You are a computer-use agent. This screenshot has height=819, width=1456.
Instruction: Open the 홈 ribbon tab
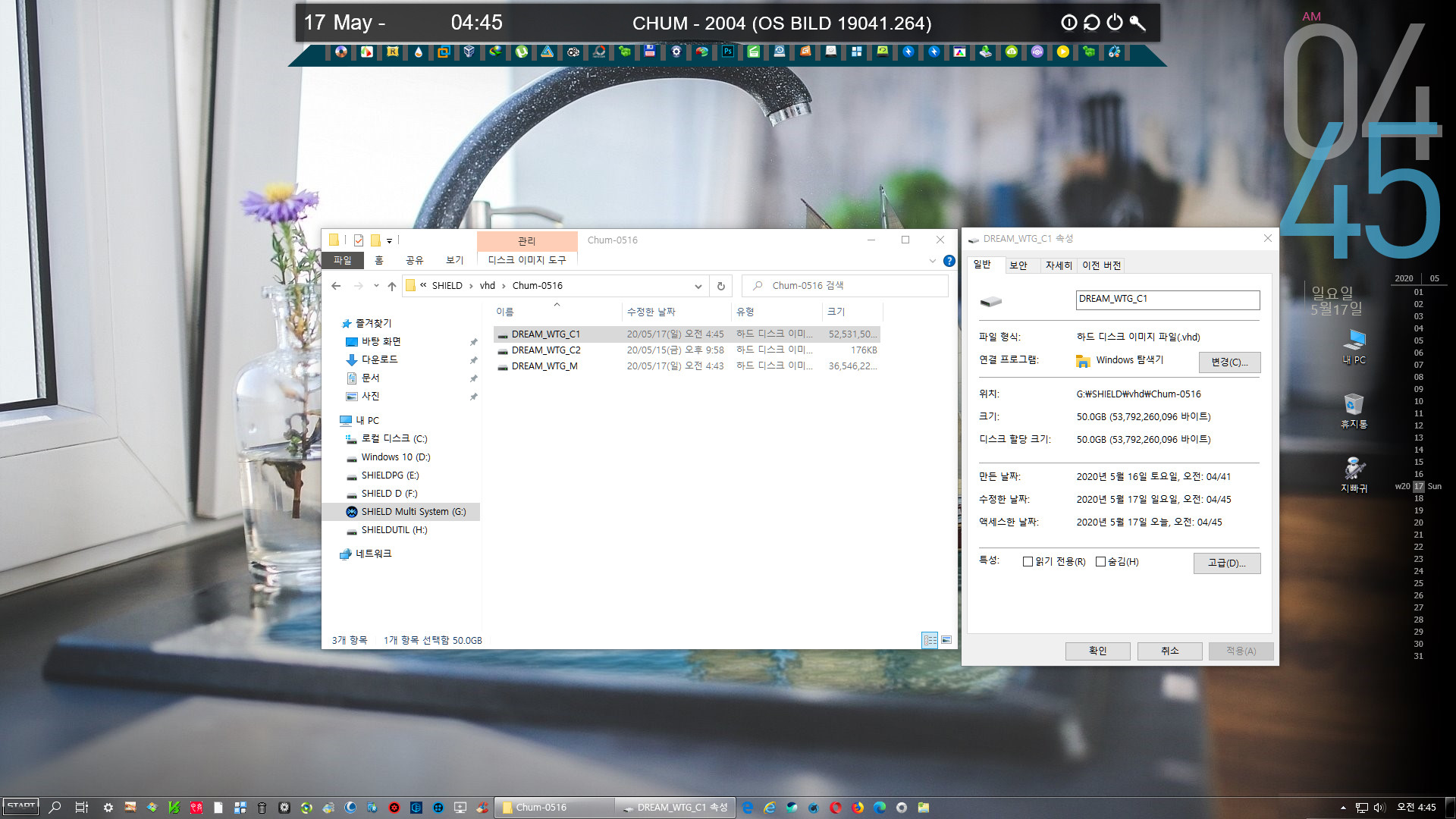coord(379,260)
